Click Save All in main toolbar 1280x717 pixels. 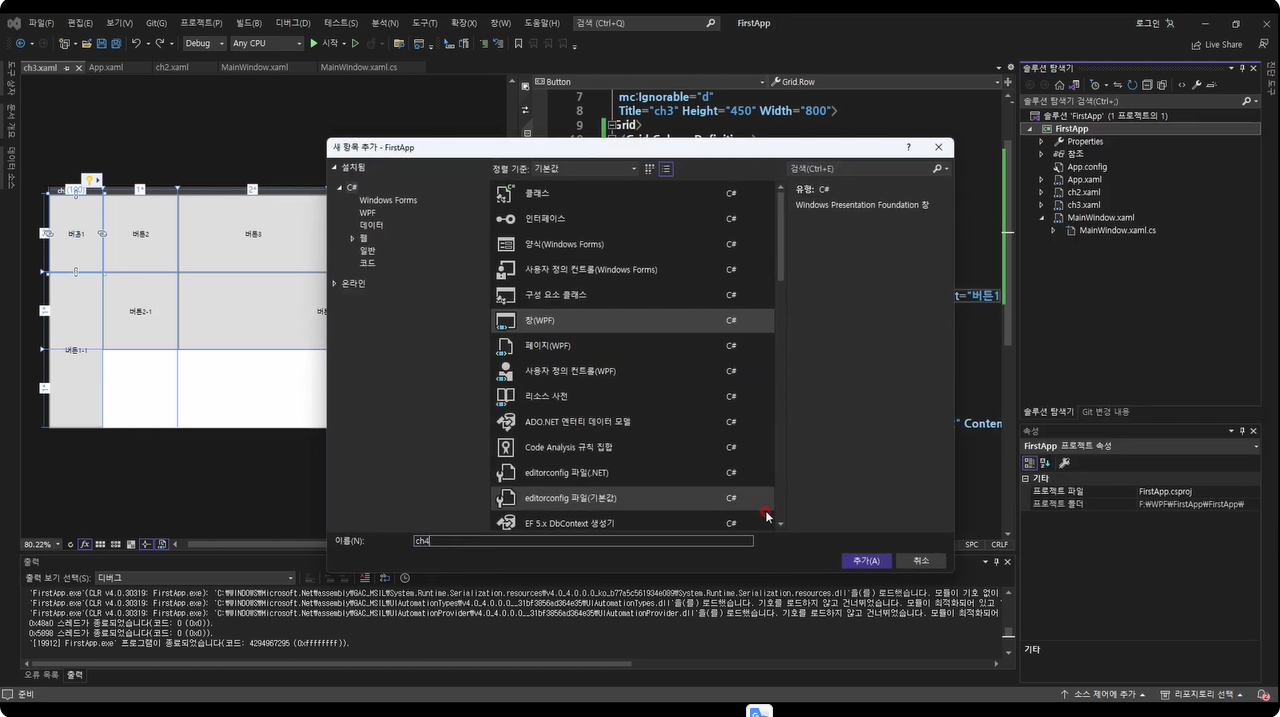coord(116,44)
